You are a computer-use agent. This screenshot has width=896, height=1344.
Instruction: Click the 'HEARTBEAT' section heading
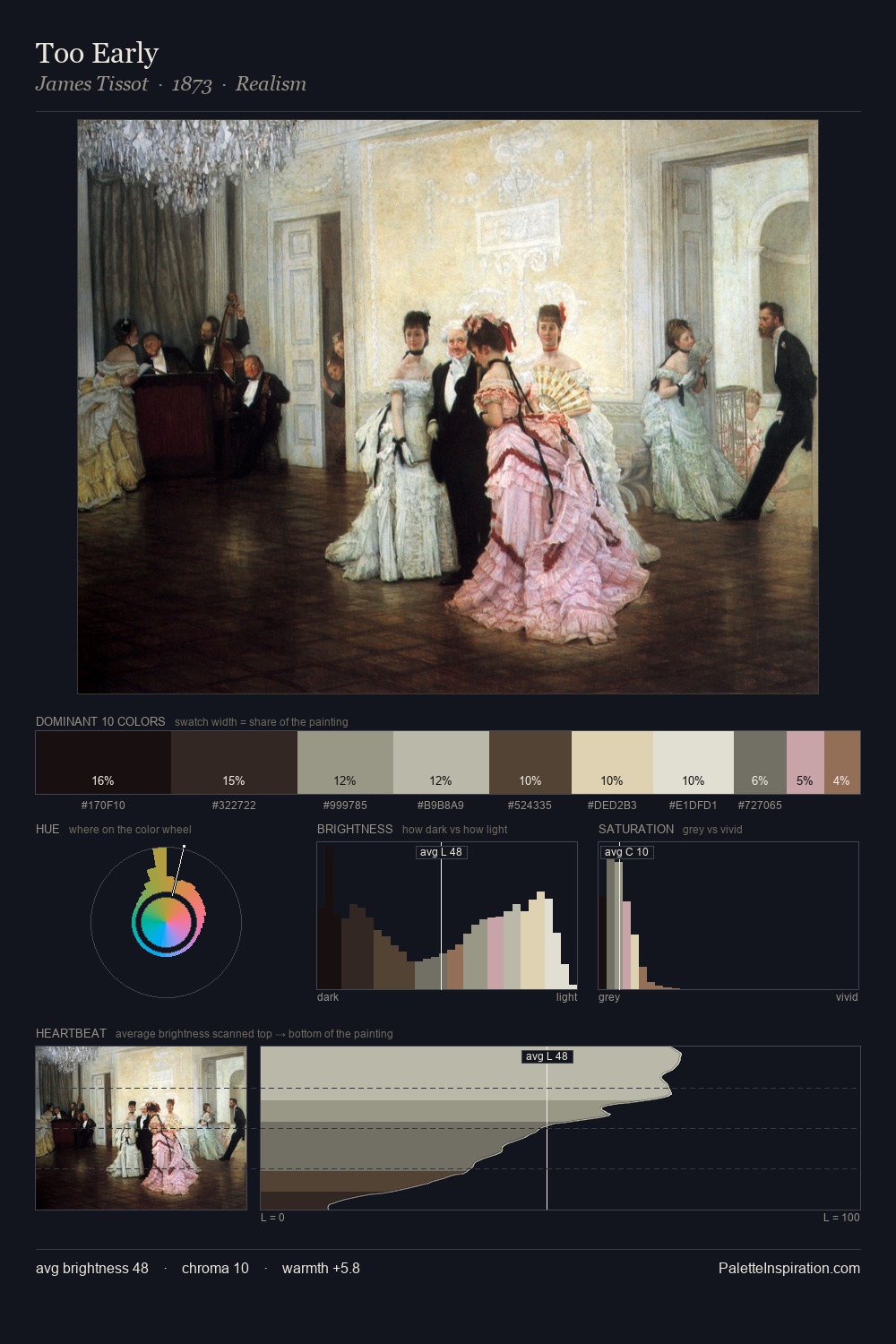71,1033
